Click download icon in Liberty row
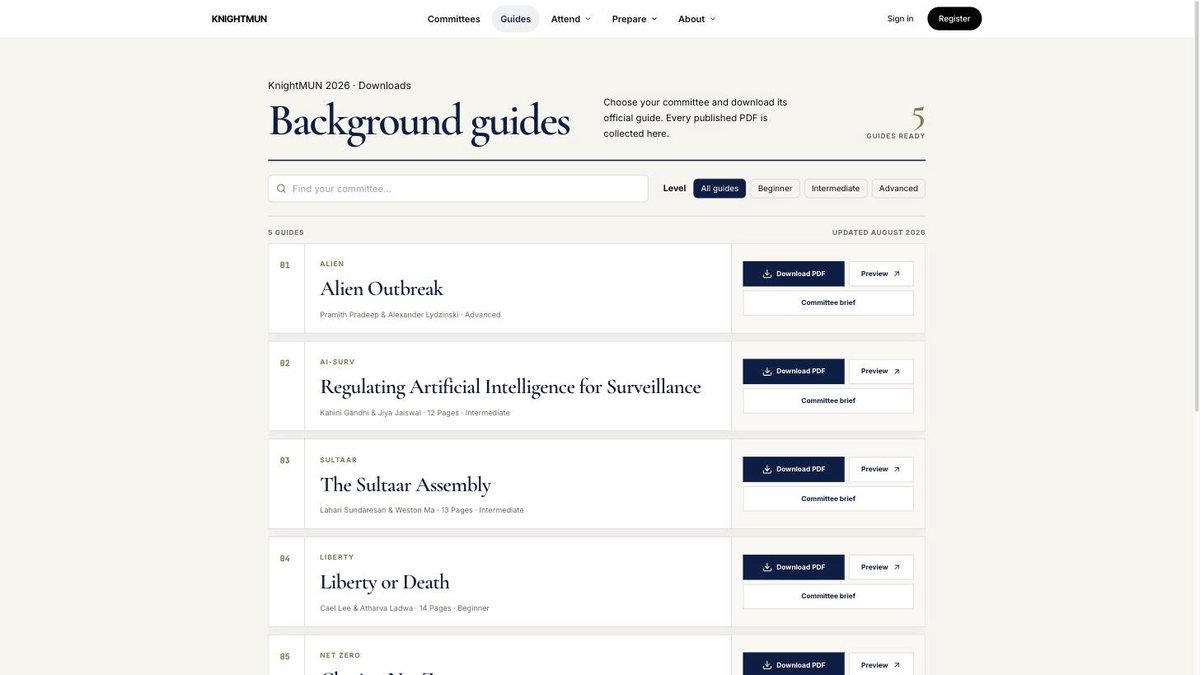1200x675 pixels. pyautogui.click(x=767, y=567)
